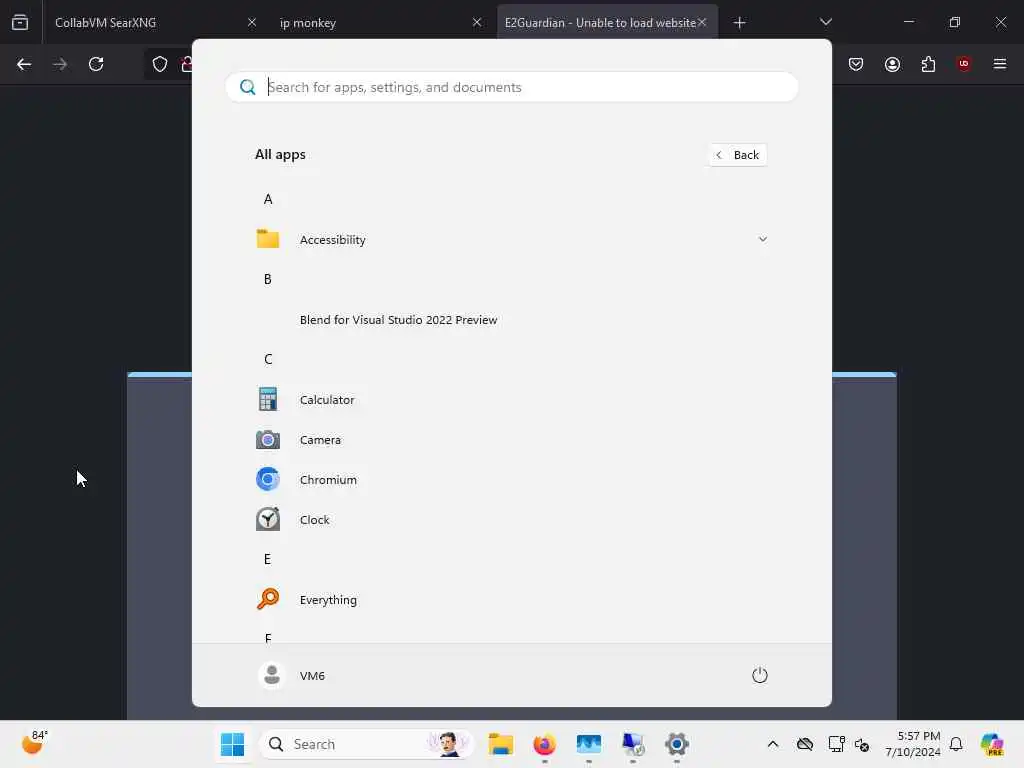The image size is (1024, 768).
Task: Open the power options button
Action: tap(760, 675)
